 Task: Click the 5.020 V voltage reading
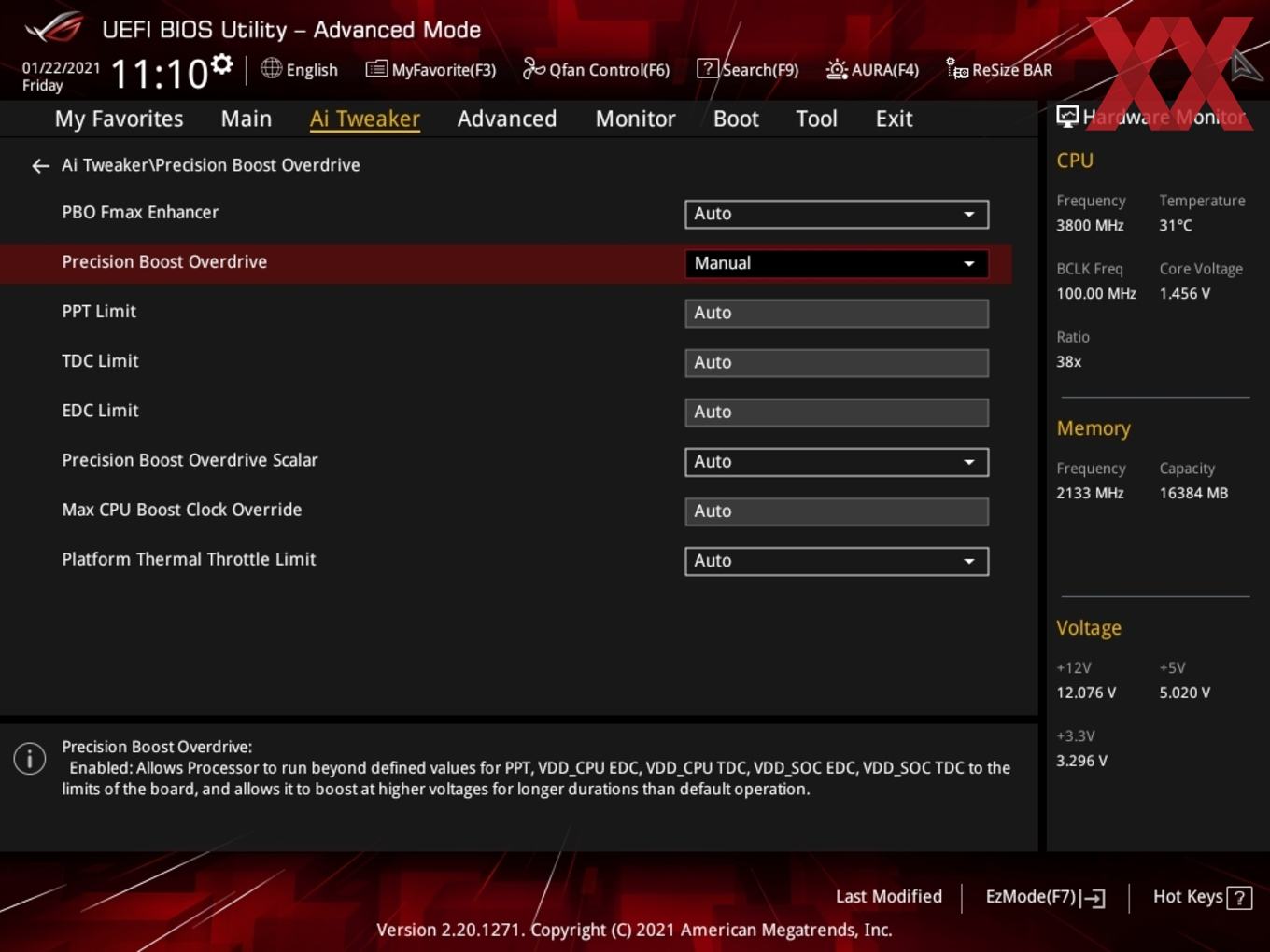click(x=1184, y=693)
